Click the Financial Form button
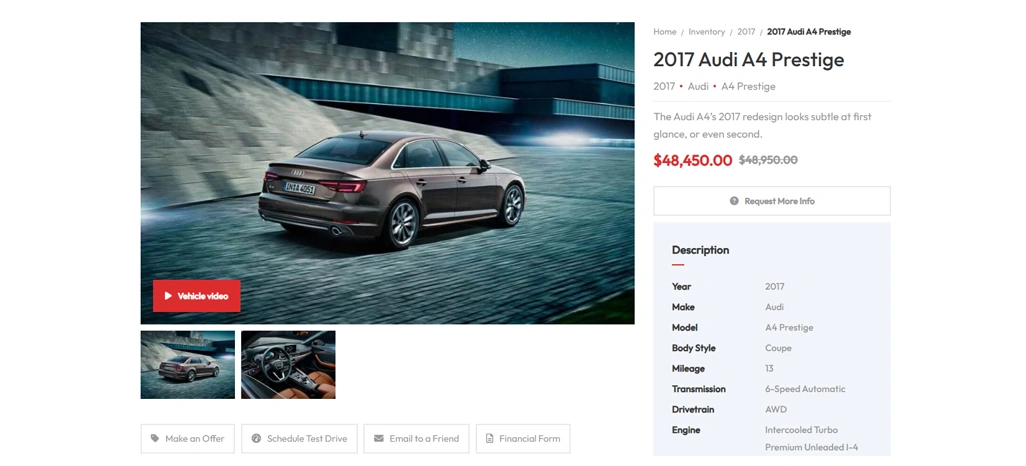This screenshot has width=1026, height=466. point(523,439)
